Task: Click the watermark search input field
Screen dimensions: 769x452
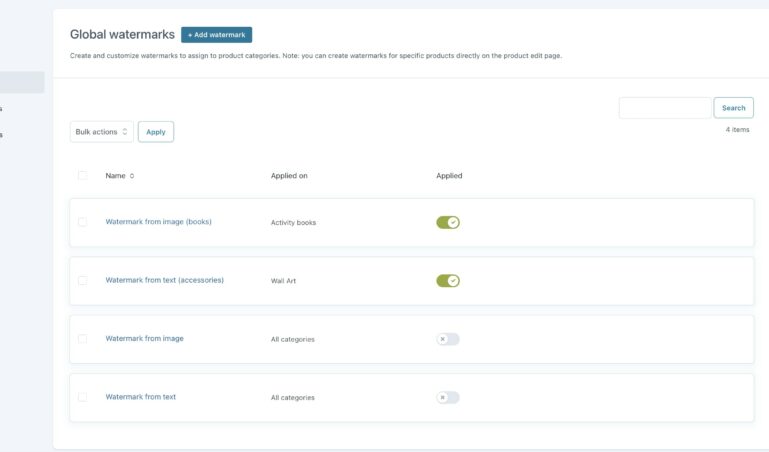Action: coord(664,108)
